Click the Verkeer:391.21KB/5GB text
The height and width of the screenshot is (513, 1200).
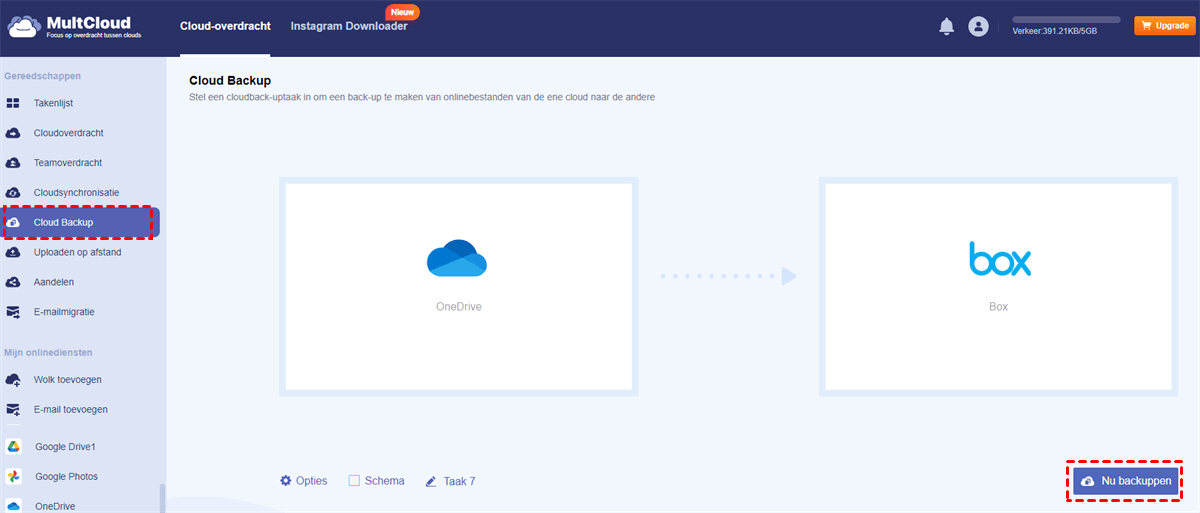pyautogui.click(x=1055, y=31)
